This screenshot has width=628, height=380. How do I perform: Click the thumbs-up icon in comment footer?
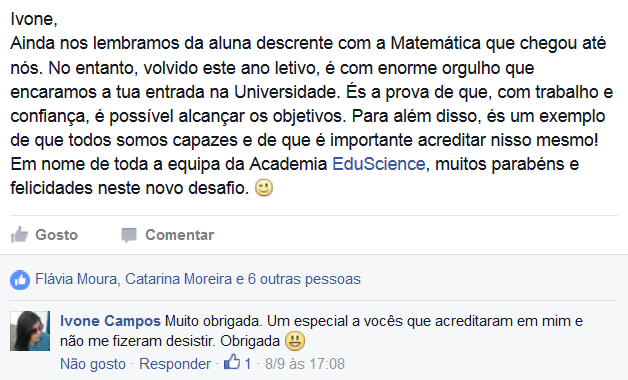point(232,362)
